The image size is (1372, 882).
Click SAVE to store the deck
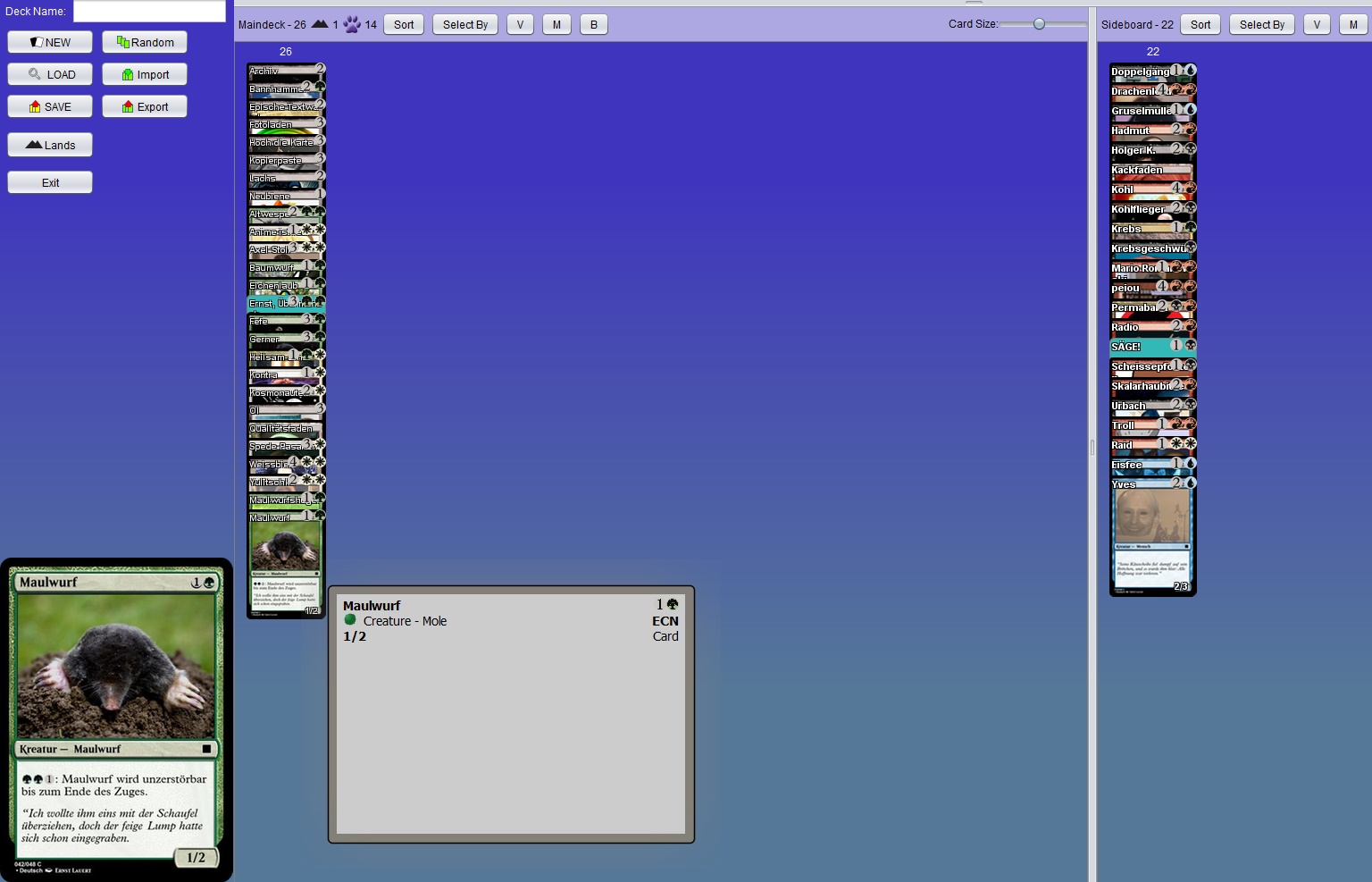pyautogui.click(x=50, y=106)
